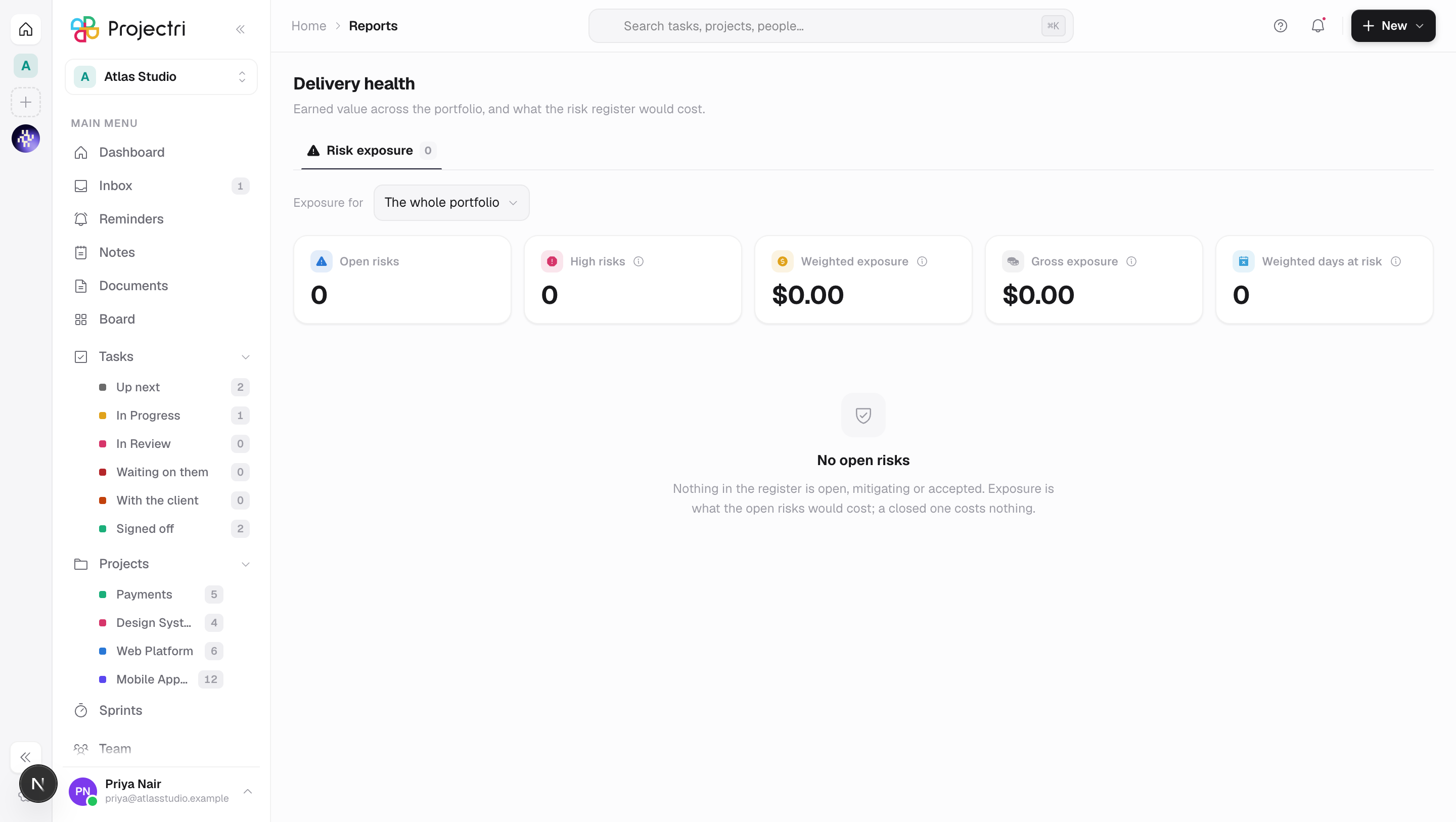Open Board from the main menu
The width and height of the screenshot is (1456, 822).
pyautogui.click(x=161, y=319)
